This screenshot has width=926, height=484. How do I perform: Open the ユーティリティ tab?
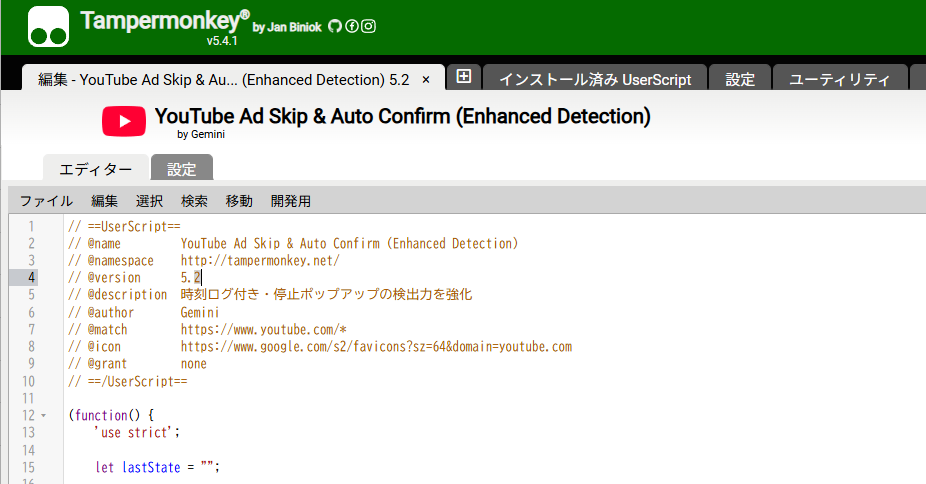(x=840, y=80)
